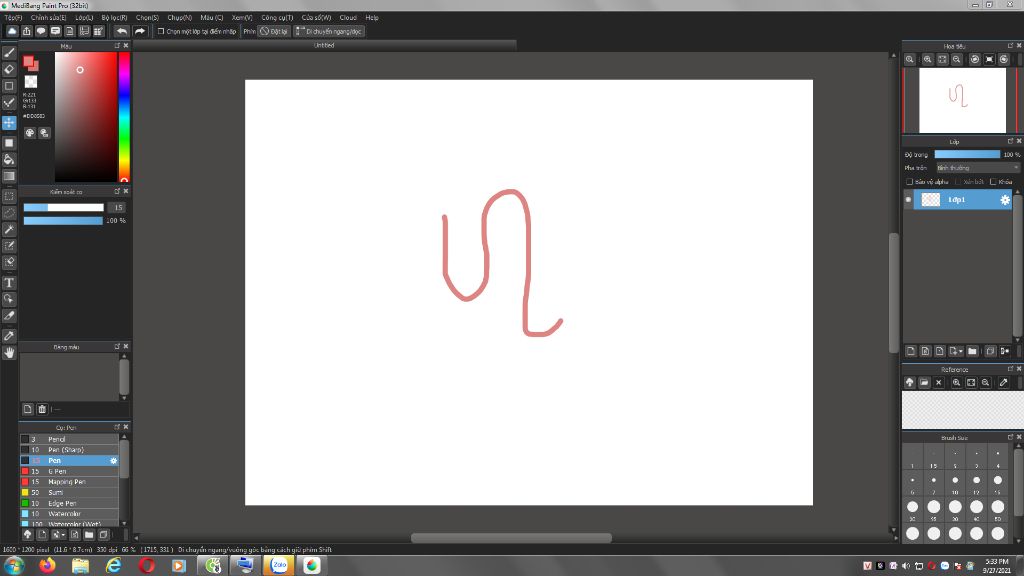Select the Hand tool
This screenshot has height=576, width=1024.
(9, 353)
